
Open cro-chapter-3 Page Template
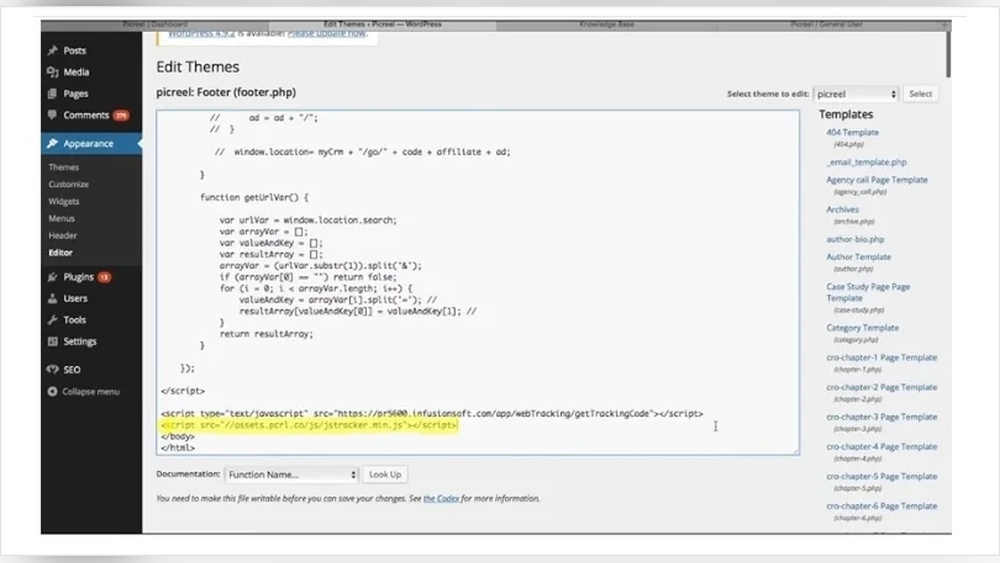881,417
